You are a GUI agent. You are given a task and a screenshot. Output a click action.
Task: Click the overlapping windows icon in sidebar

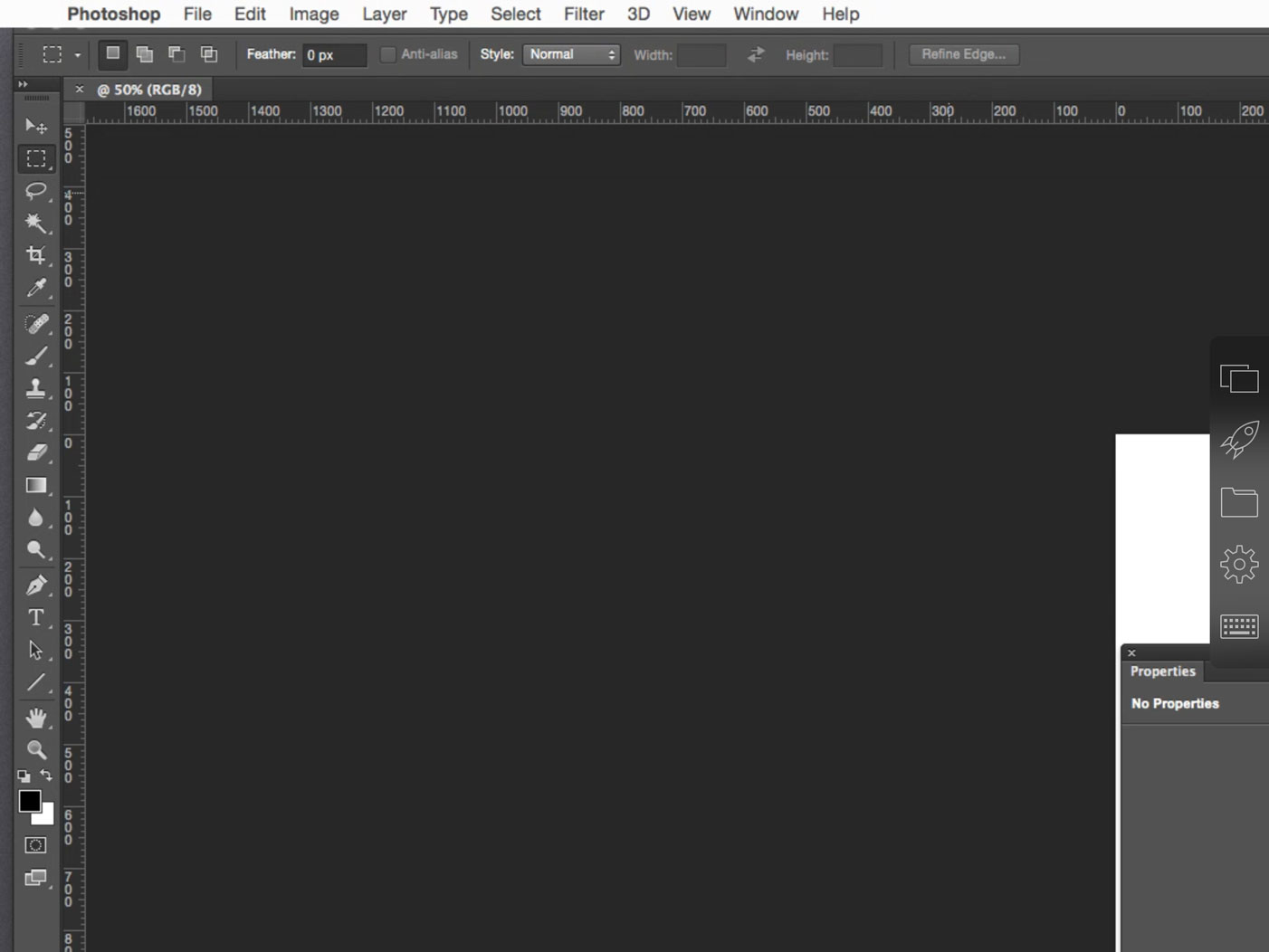pyautogui.click(x=1239, y=378)
